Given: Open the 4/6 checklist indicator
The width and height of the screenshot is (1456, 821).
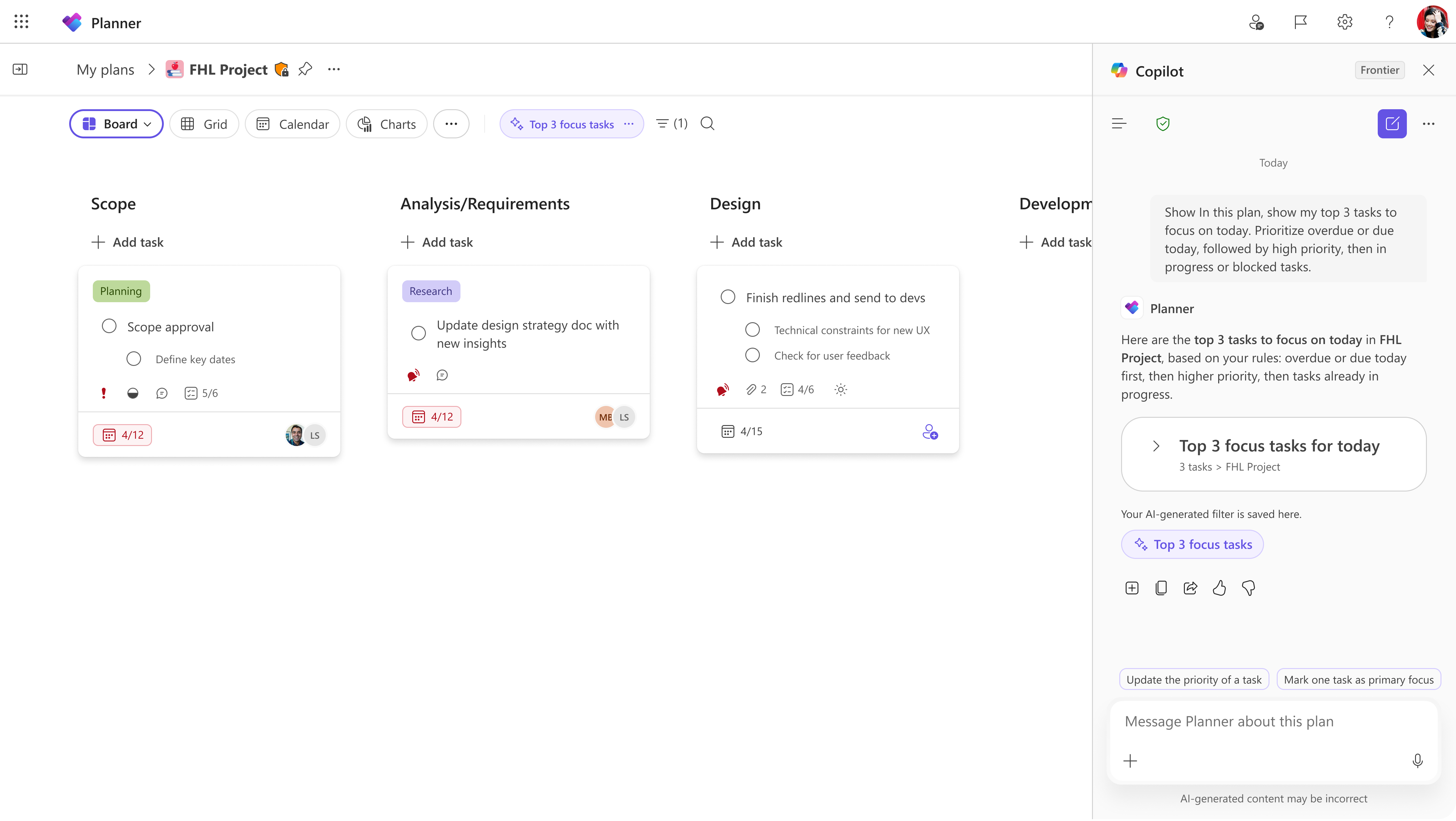Looking at the screenshot, I should tap(797, 390).
